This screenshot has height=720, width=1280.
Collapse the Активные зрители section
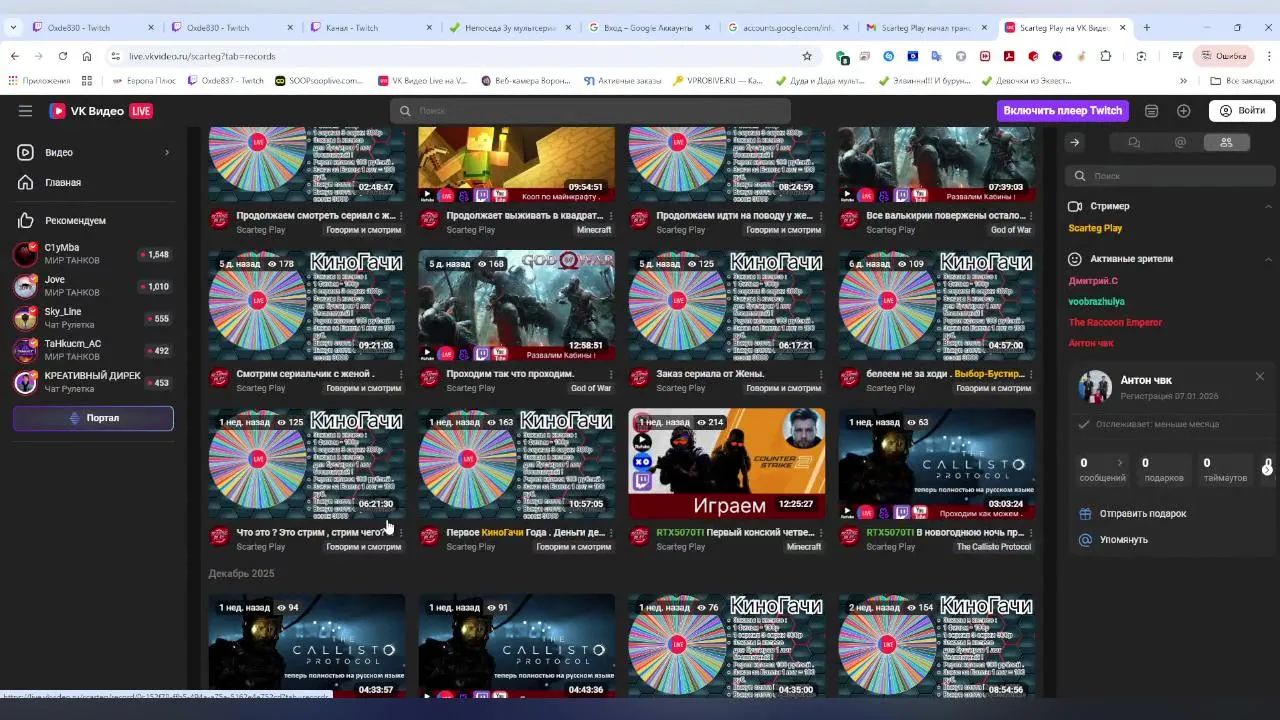click(1269, 259)
